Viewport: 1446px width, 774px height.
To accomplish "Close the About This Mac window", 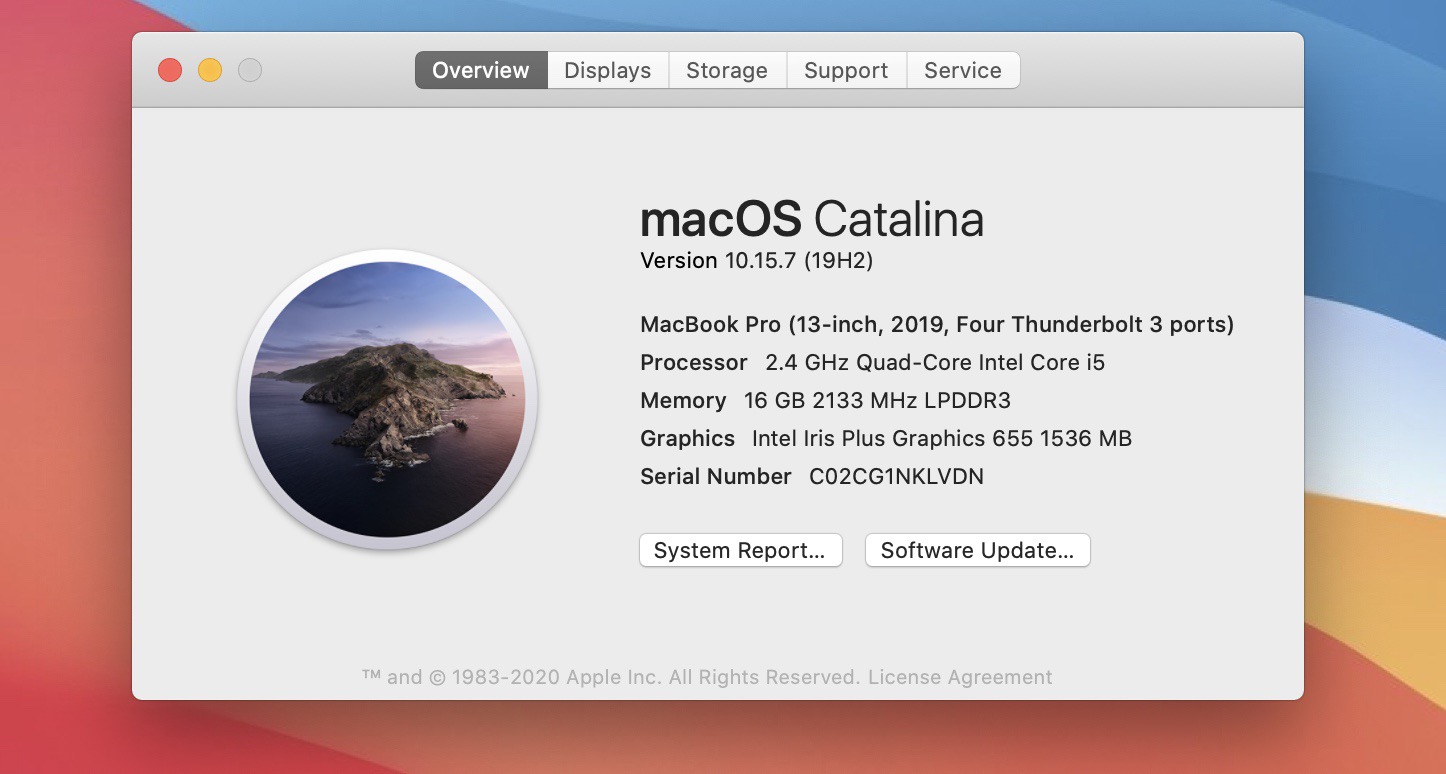I will (x=170, y=70).
